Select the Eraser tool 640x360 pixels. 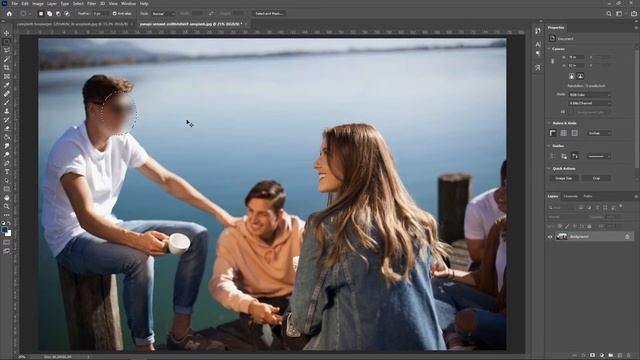coord(7,129)
